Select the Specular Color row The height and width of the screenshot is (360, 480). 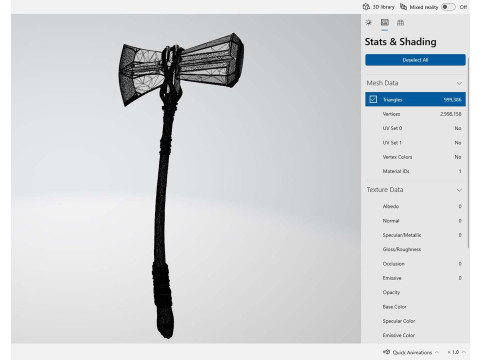[415, 321]
